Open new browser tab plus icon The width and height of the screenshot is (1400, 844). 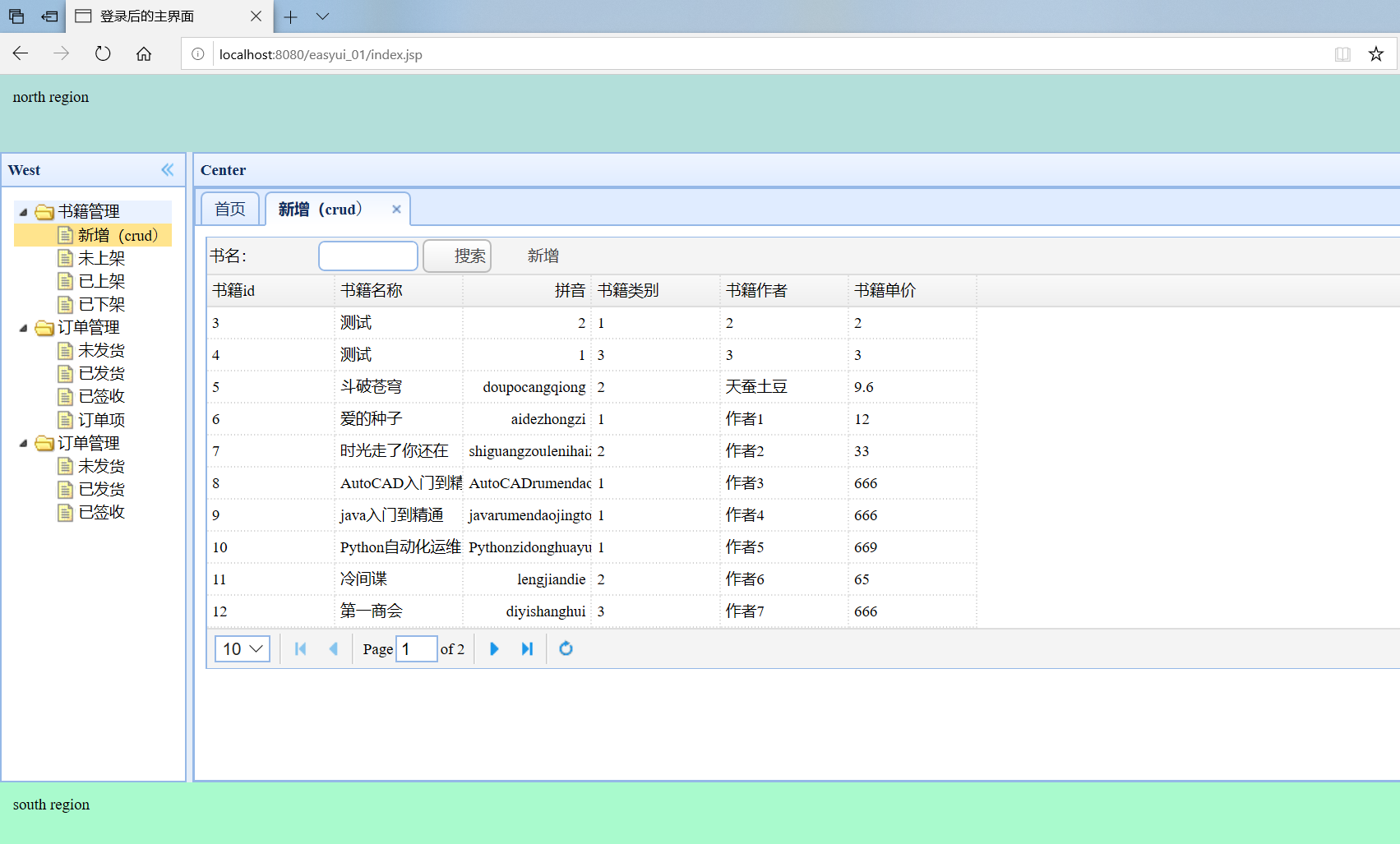click(290, 16)
